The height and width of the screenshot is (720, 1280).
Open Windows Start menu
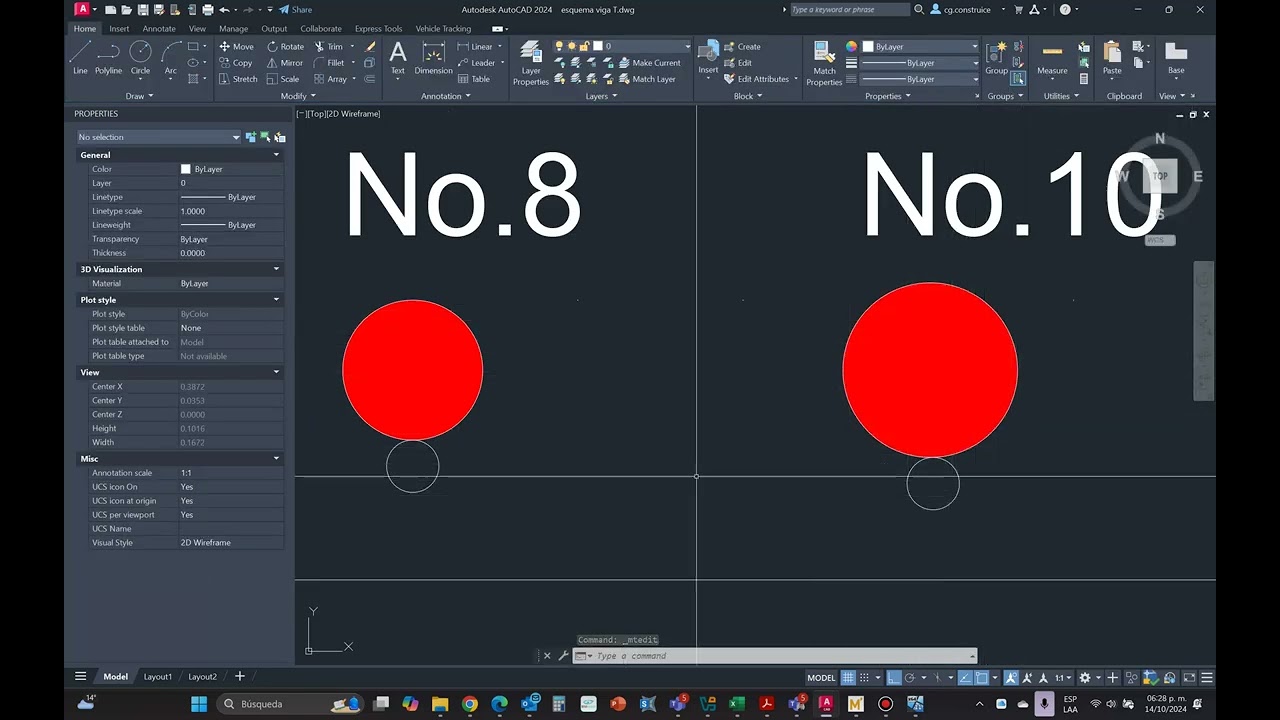[x=198, y=704]
